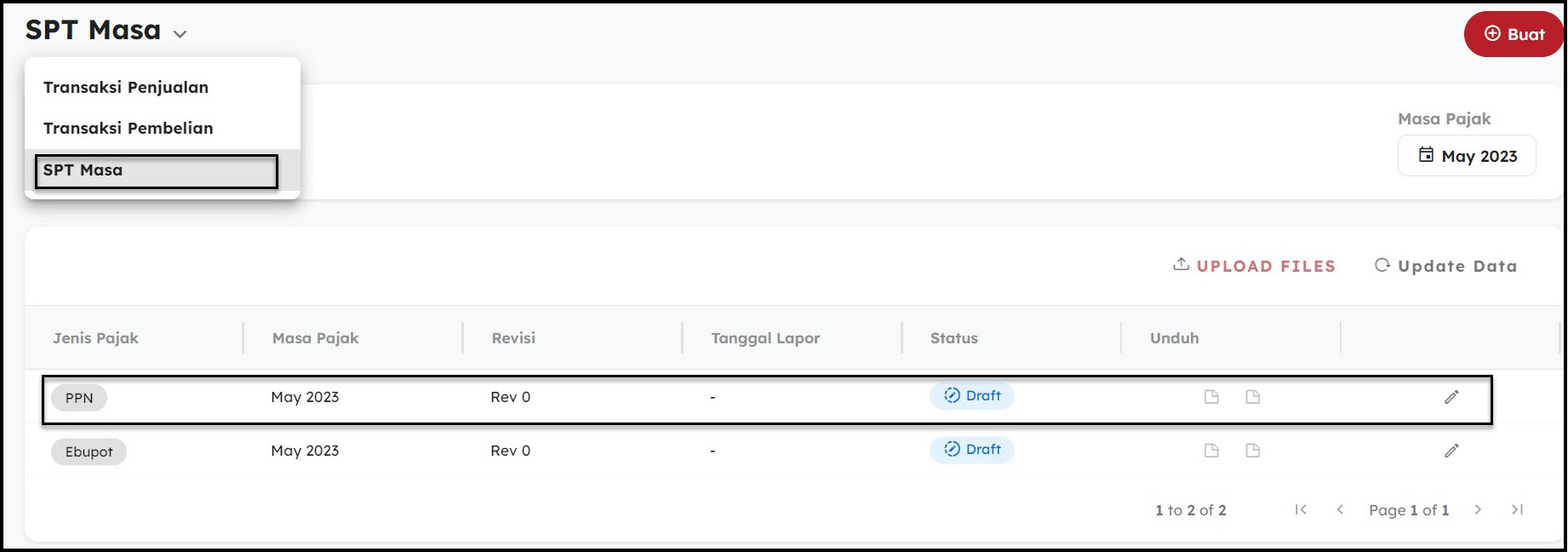Click the Update Data refresh button

pyautogui.click(x=1445, y=266)
